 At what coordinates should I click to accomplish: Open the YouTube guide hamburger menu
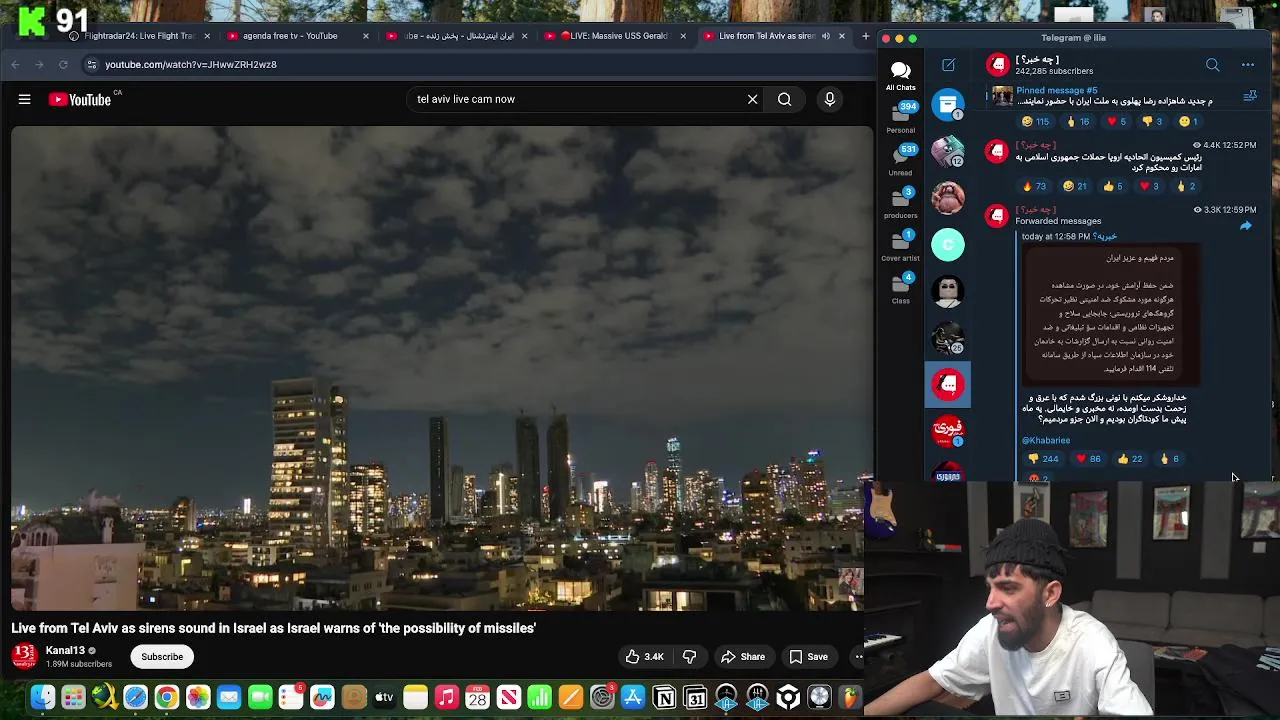24,99
